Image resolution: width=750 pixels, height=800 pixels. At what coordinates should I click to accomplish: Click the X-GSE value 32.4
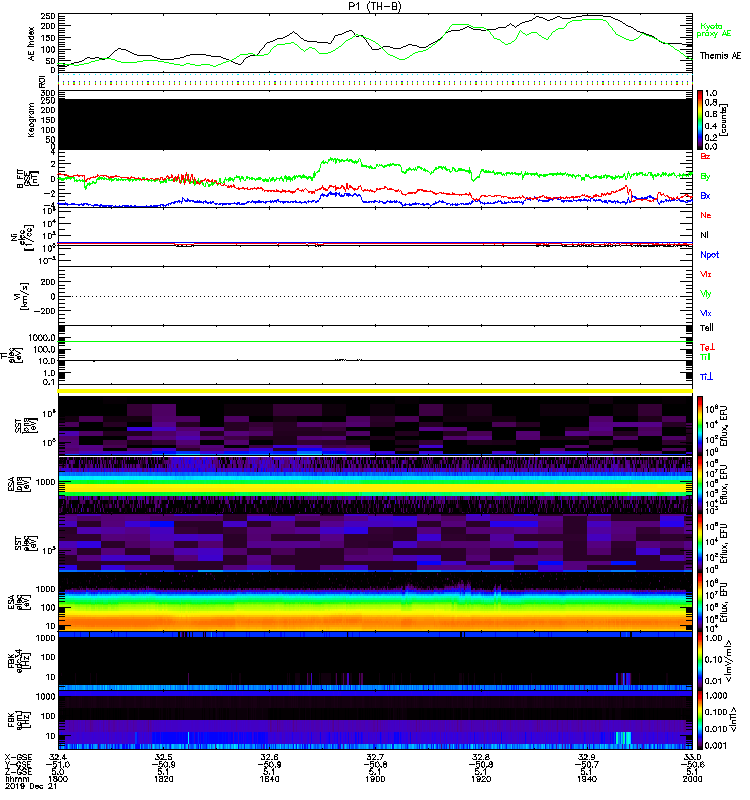tap(58, 757)
